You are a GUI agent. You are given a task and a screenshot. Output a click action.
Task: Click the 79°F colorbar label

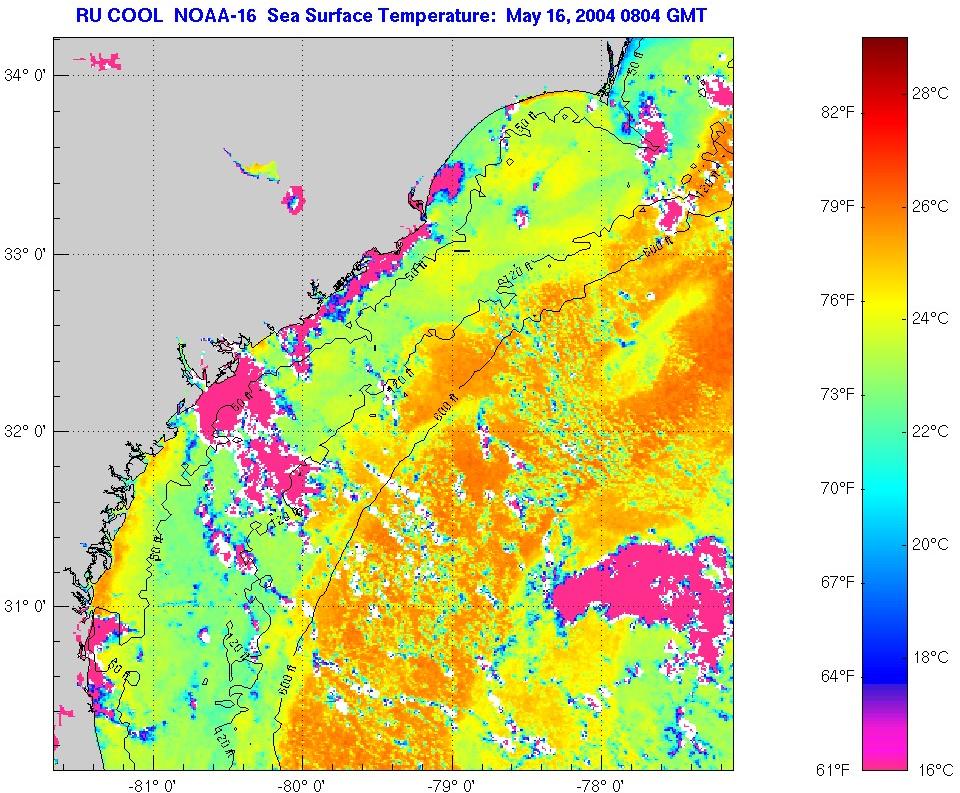point(838,206)
